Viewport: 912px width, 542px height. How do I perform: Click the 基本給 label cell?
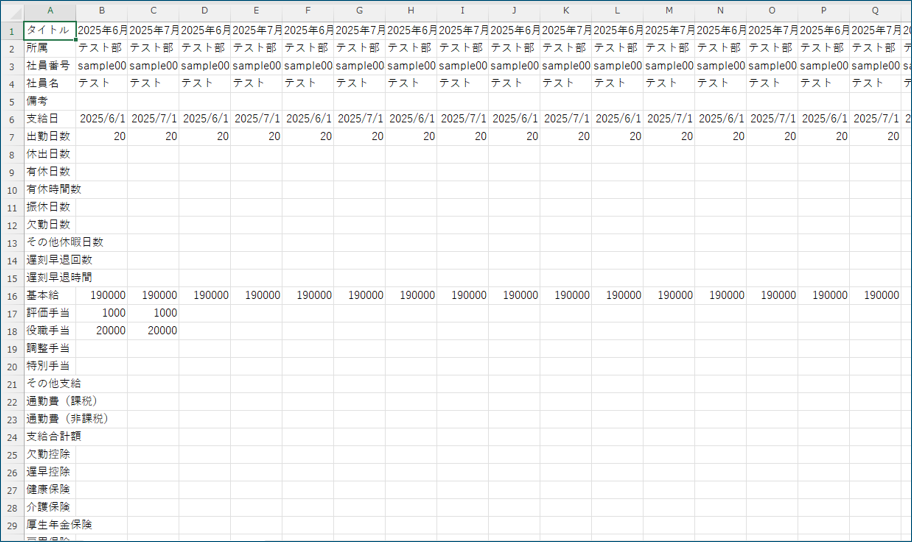[49, 295]
